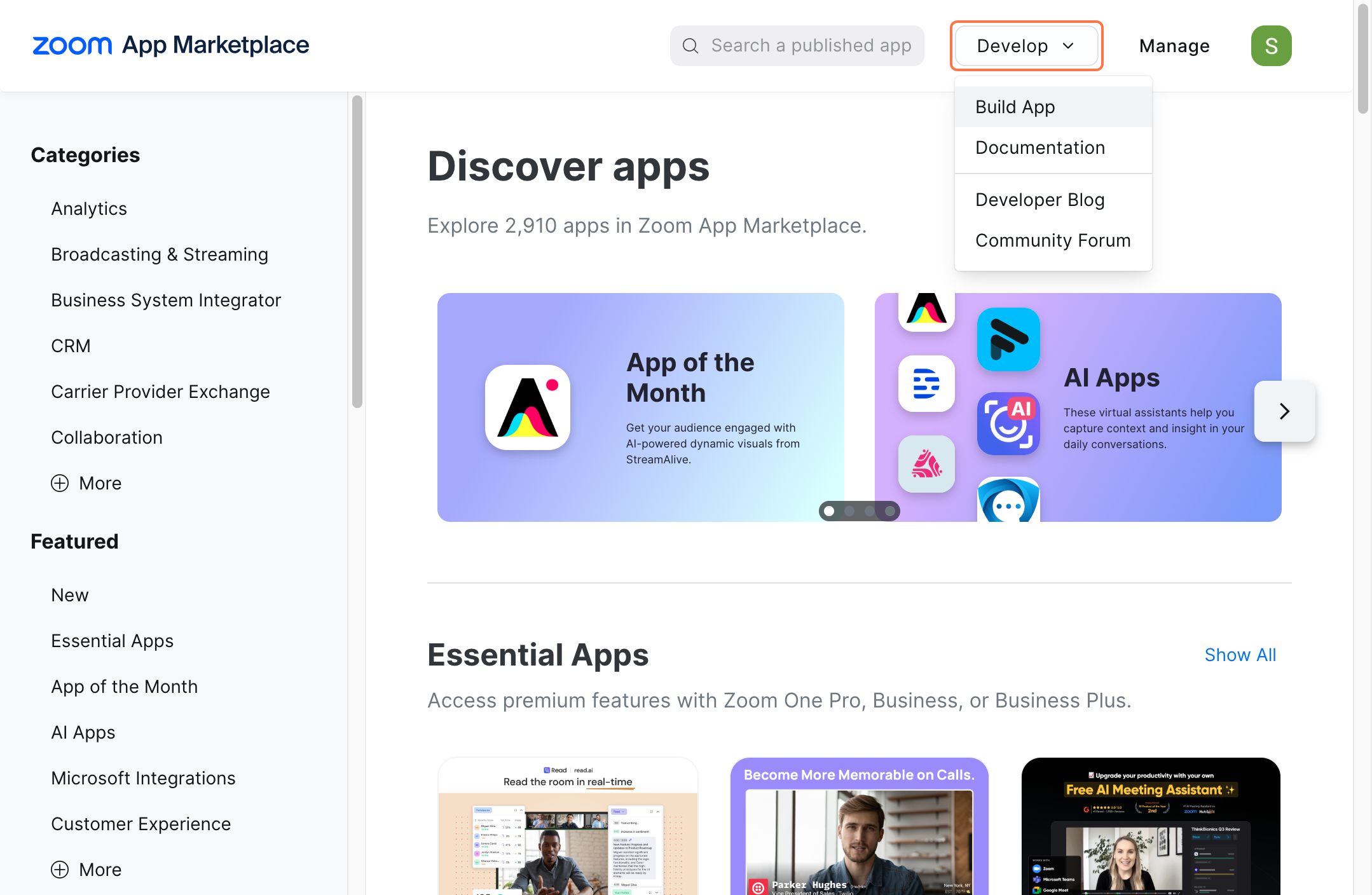The image size is (1372, 895).
Task: Click the page vertical scrollbar
Action: point(1362,58)
